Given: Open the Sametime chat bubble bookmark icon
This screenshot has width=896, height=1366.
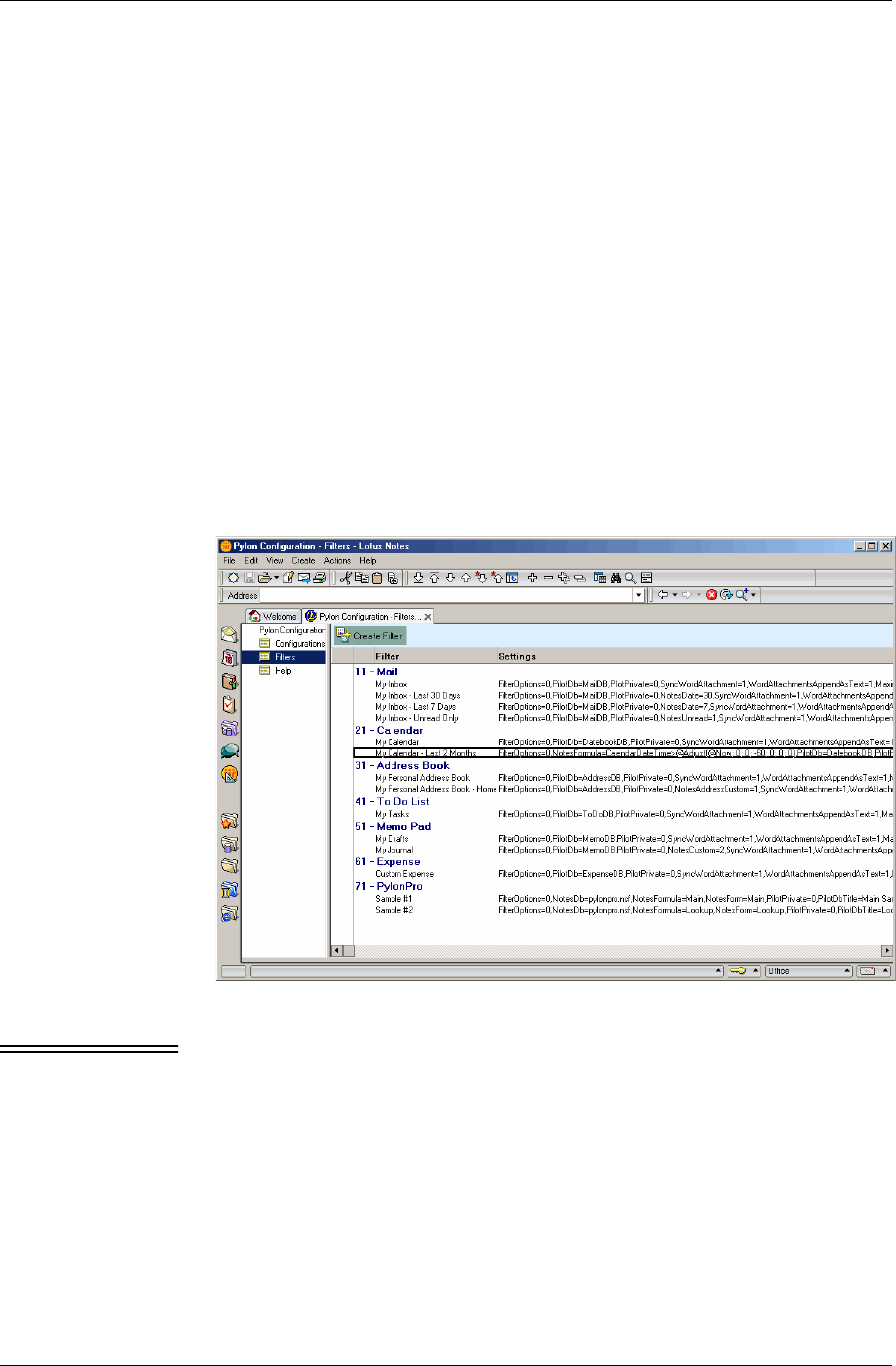Looking at the screenshot, I should (229, 750).
